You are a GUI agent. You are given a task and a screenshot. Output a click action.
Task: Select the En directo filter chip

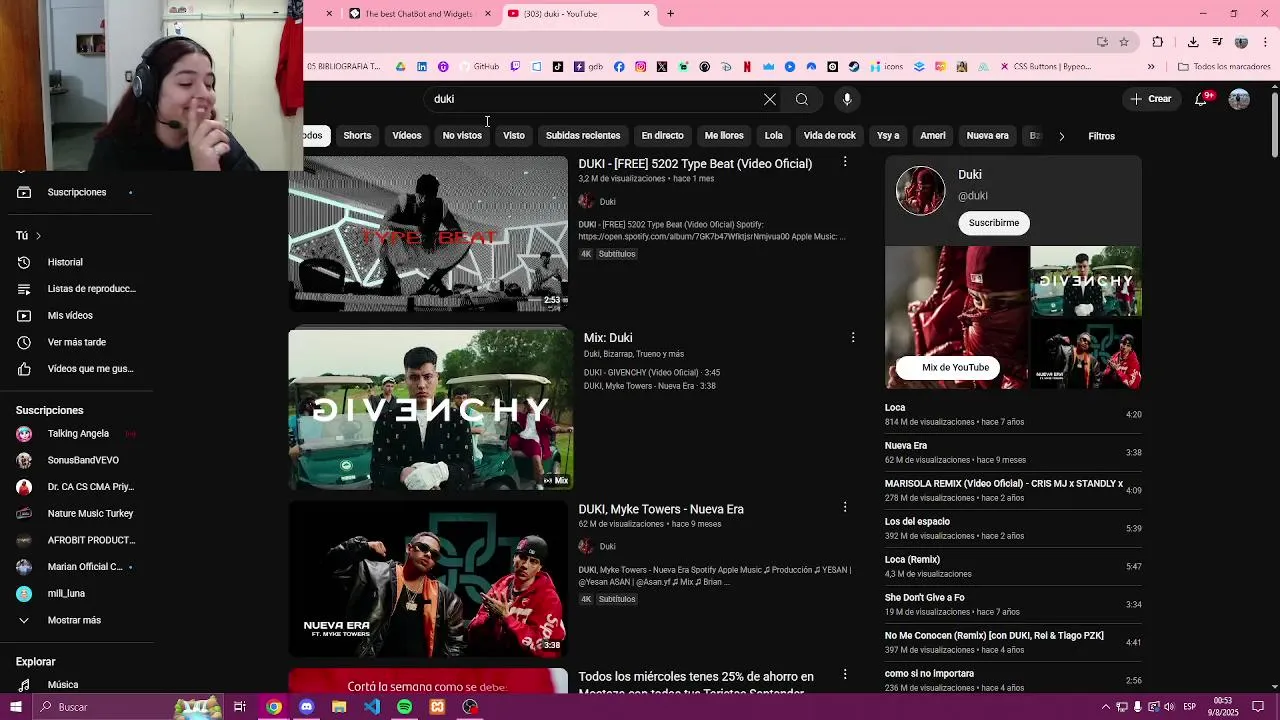(x=662, y=136)
